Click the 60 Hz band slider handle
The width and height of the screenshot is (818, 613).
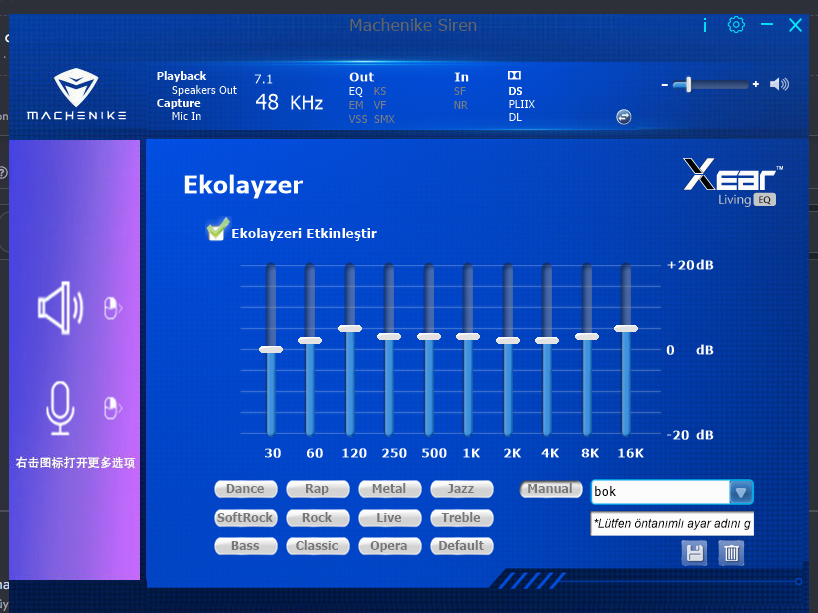point(310,340)
